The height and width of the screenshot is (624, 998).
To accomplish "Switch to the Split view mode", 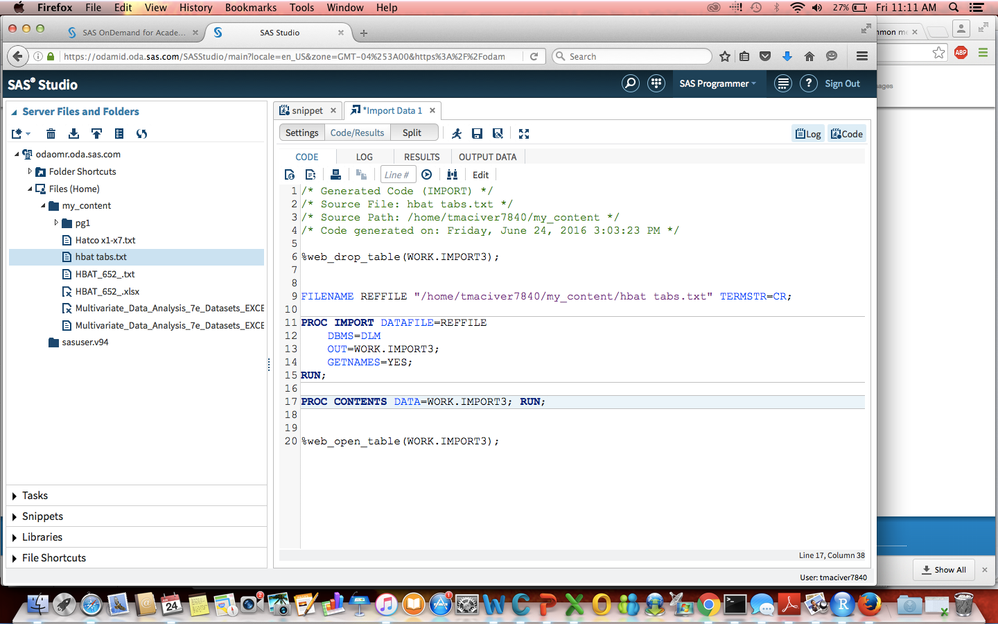I will (x=412, y=132).
